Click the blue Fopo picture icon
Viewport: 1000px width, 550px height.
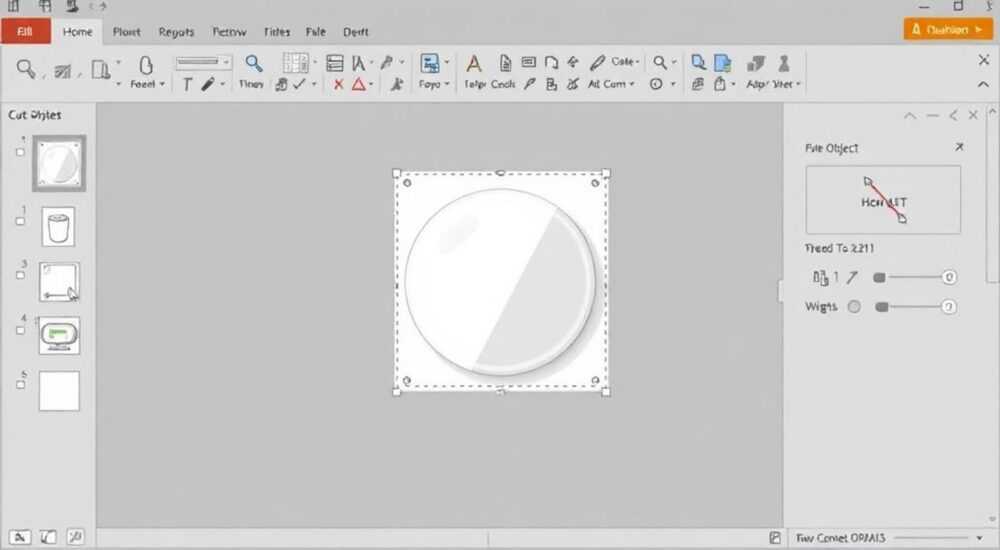coord(430,64)
